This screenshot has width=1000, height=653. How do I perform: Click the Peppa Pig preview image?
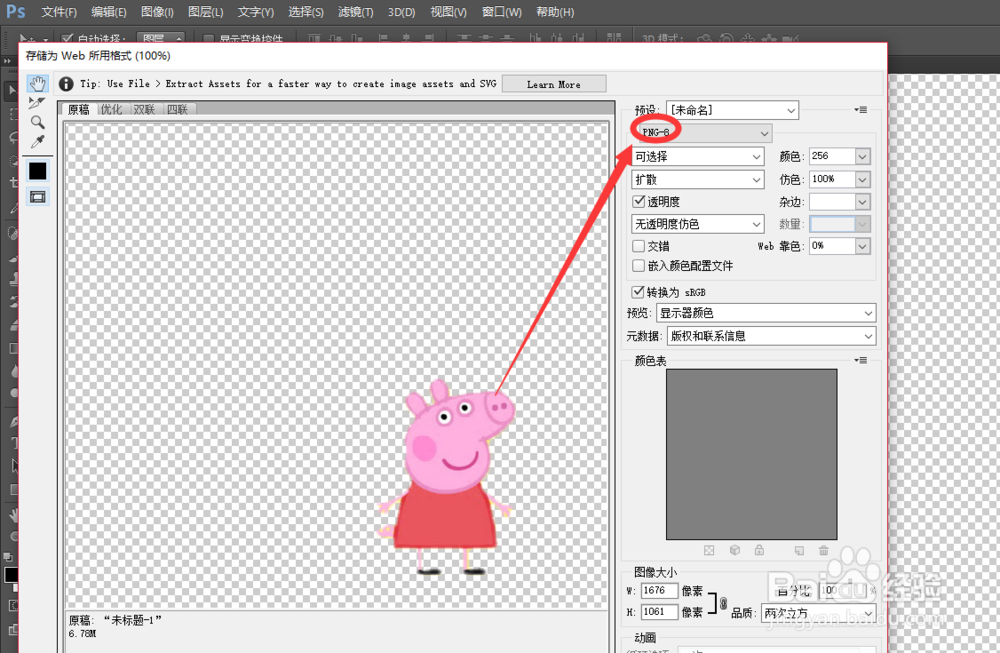pyautogui.click(x=446, y=478)
